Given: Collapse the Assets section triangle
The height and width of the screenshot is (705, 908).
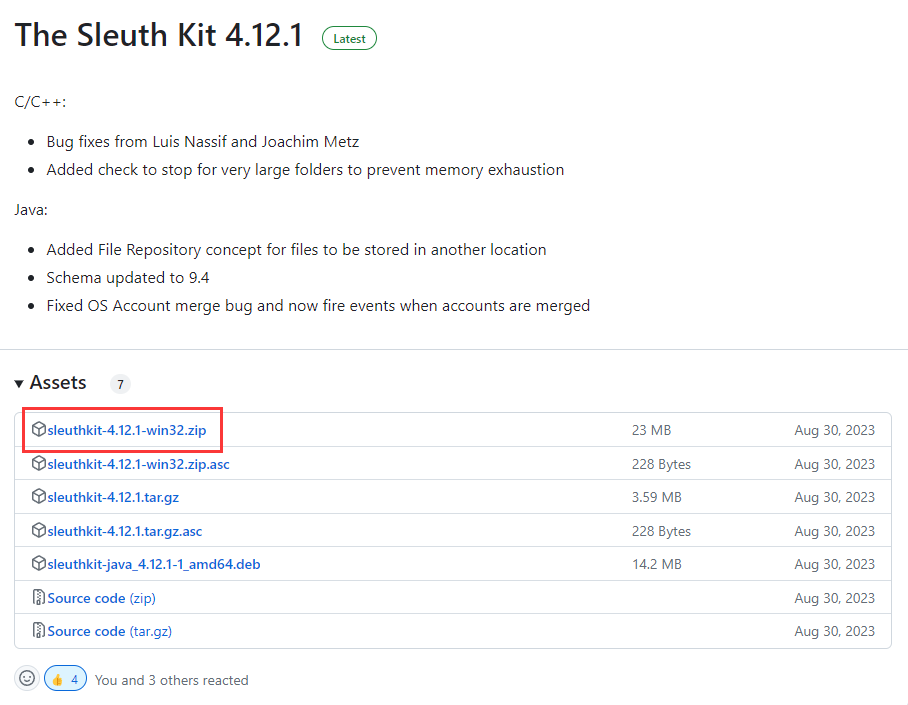Looking at the screenshot, I should [20, 383].
